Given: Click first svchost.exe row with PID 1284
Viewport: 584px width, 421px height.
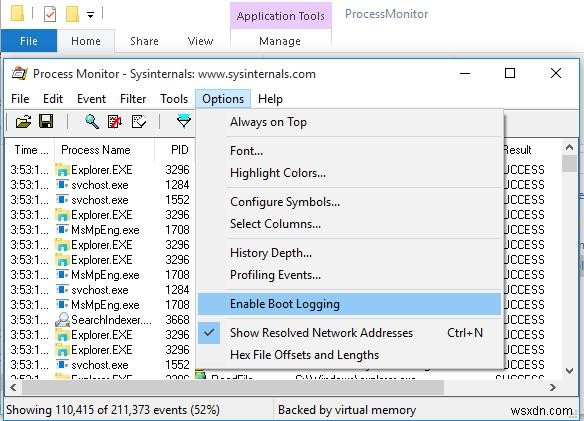Looking at the screenshot, I should [101, 185].
